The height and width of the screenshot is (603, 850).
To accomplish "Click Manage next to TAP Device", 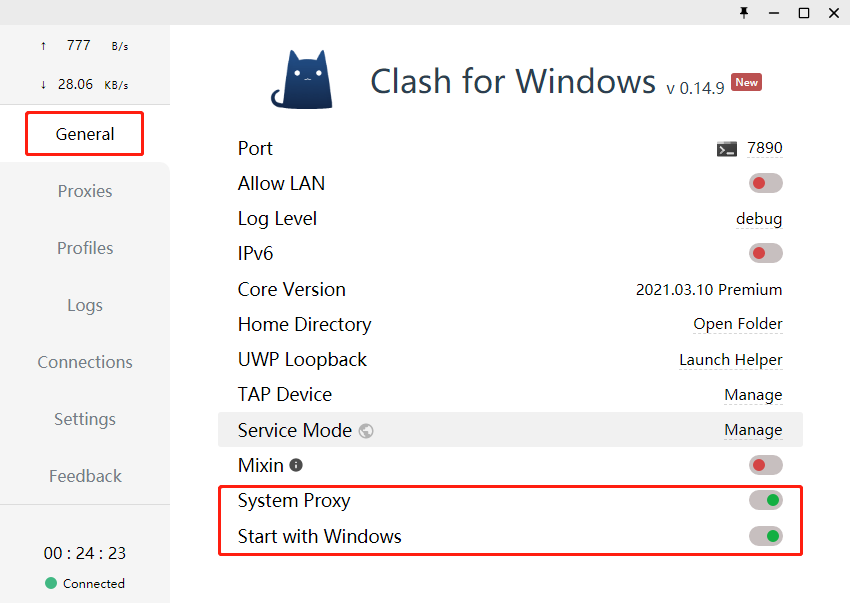I will click(753, 395).
